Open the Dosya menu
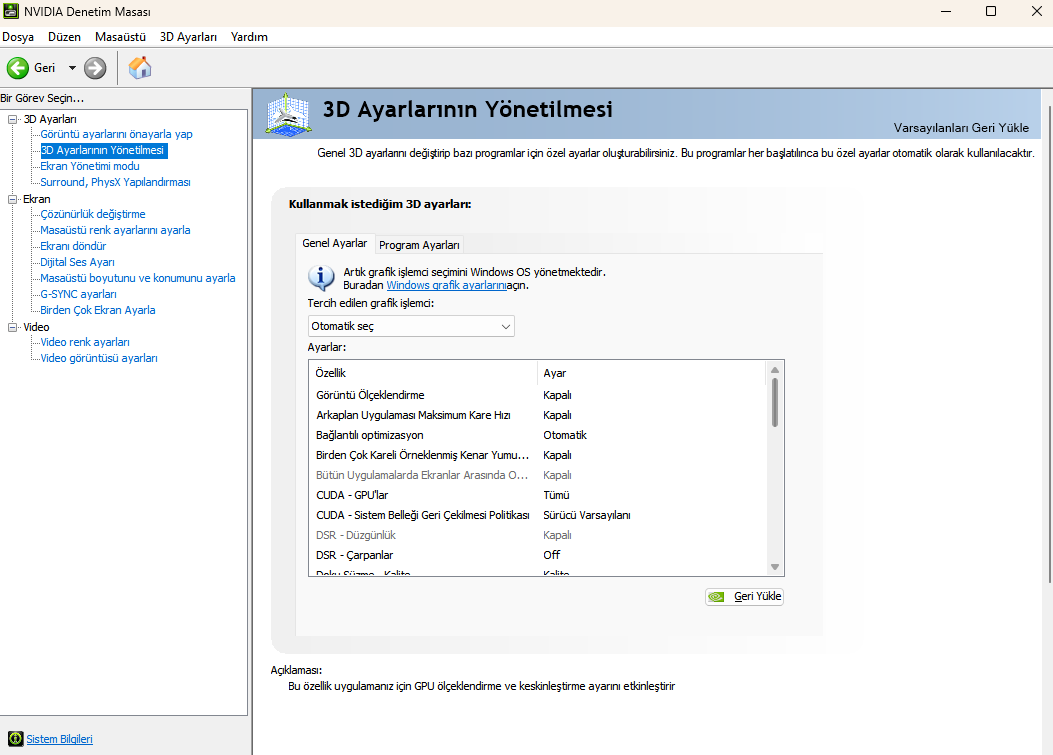Screen dimensions: 1053x755 (x=18, y=37)
